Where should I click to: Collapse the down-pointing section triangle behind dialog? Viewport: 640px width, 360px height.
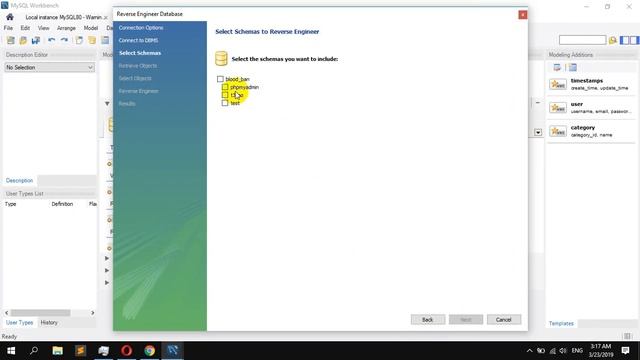tap(107, 104)
